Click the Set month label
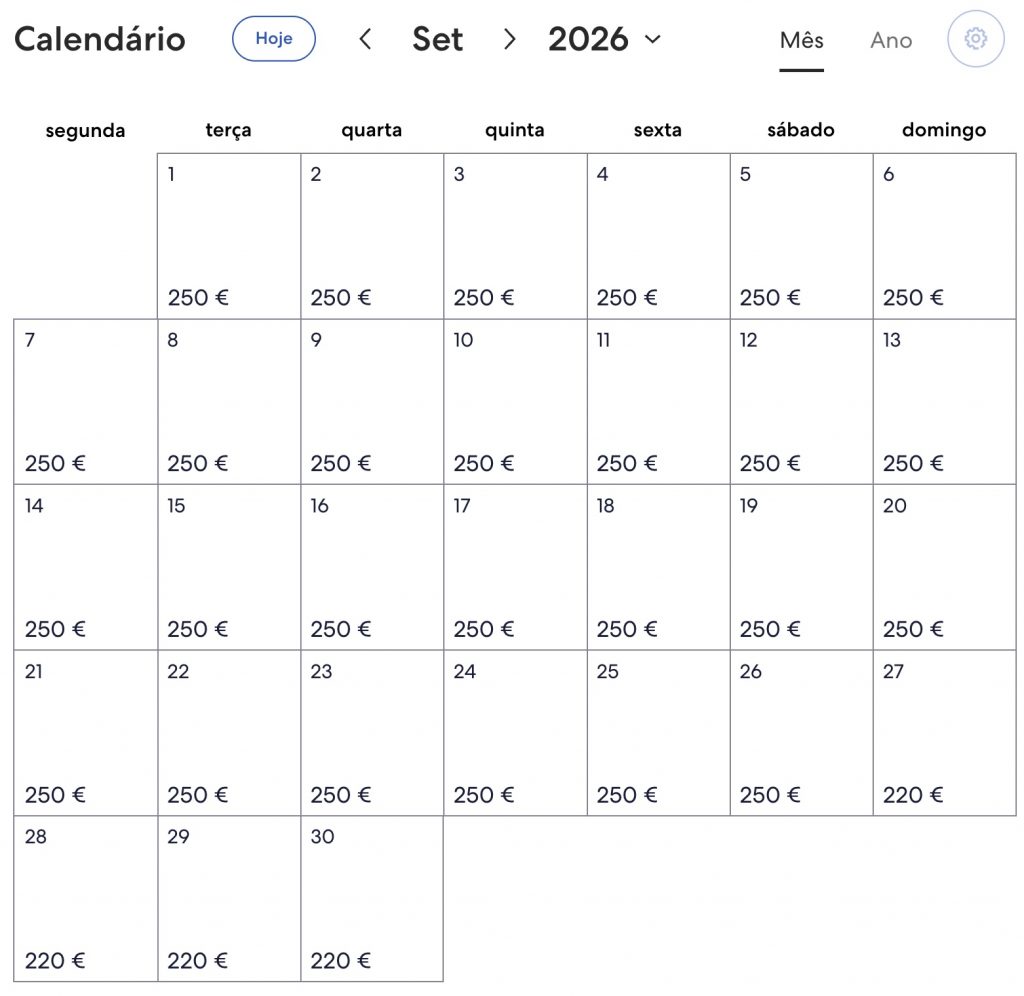 point(438,39)
